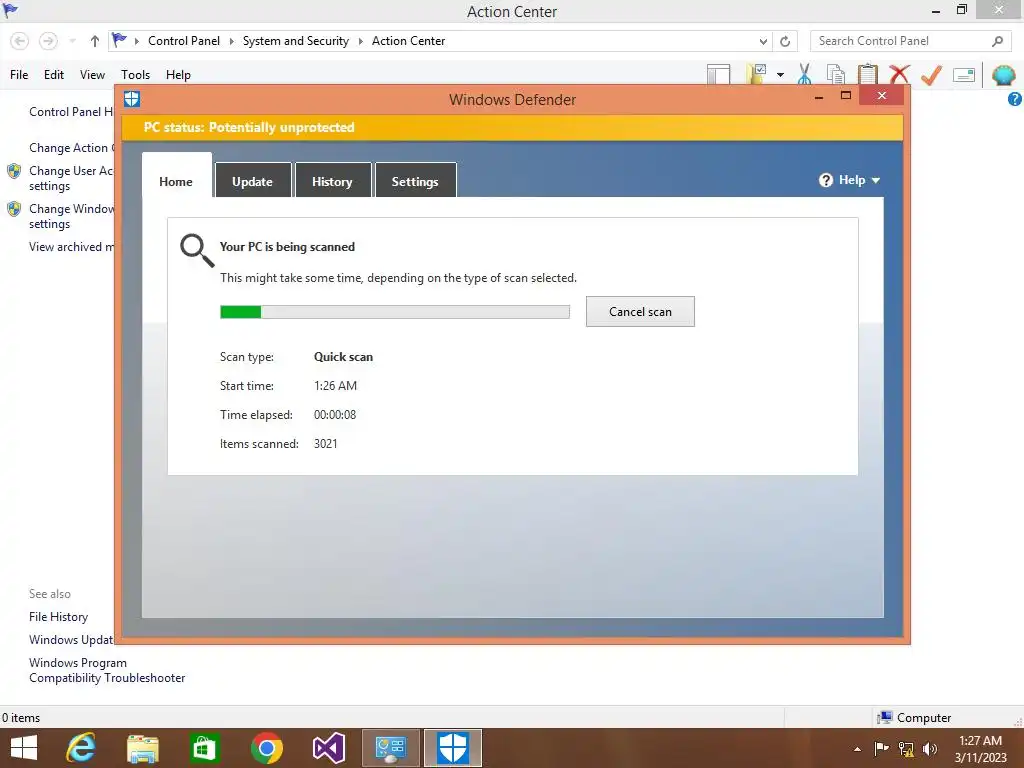Click the preview pane layout icon
This screenshot has width=1024, height=768.
click(718, 74)
